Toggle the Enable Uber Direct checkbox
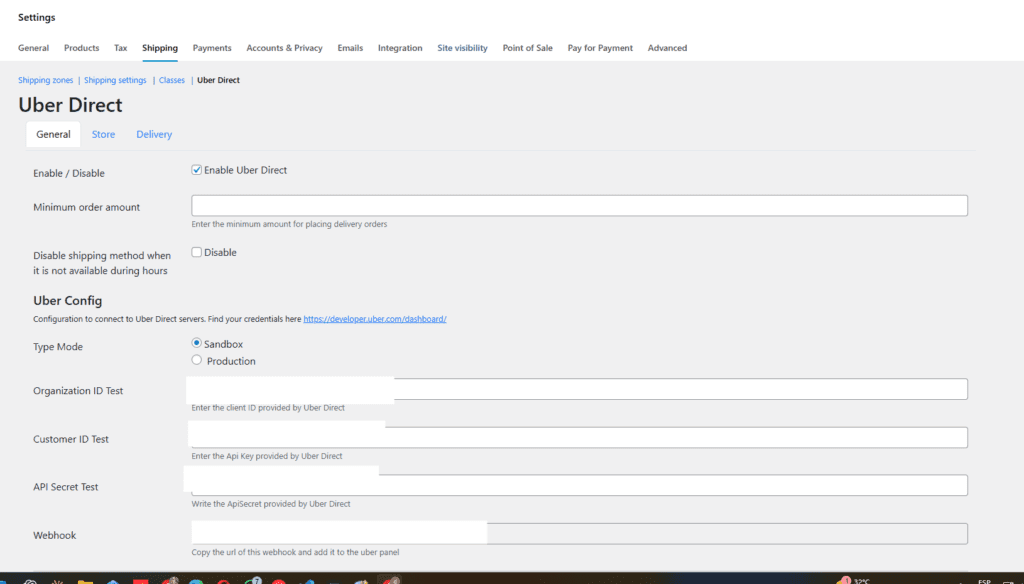The width and height of the screenshot is (1024, 584). click(x=197, y=170)
